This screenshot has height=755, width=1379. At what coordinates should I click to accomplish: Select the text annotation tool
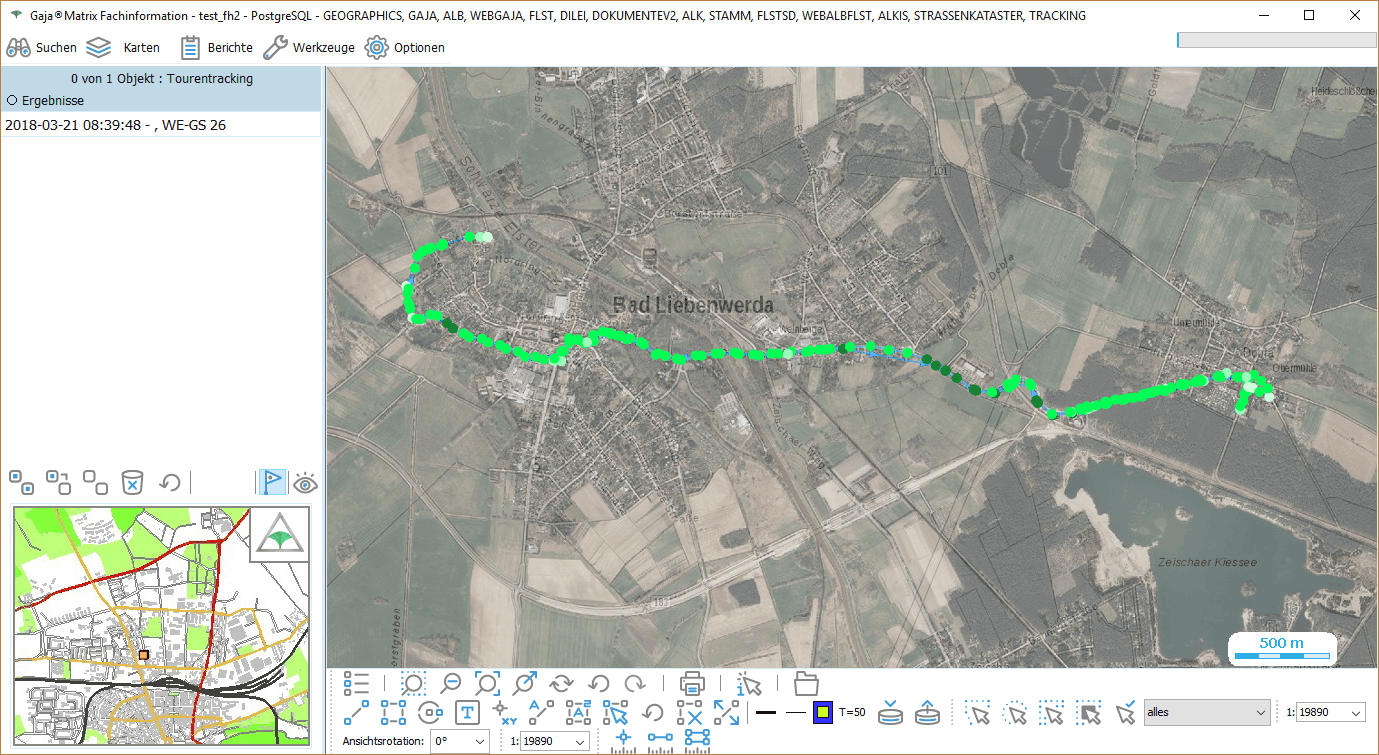466,713
